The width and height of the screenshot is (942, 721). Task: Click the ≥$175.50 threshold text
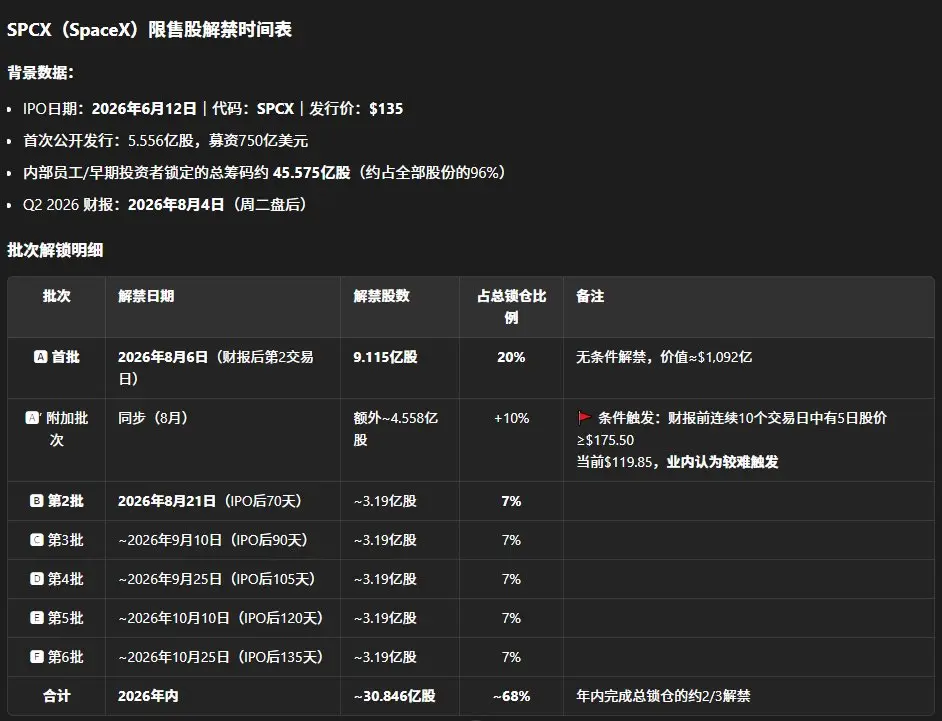(605, 440)
